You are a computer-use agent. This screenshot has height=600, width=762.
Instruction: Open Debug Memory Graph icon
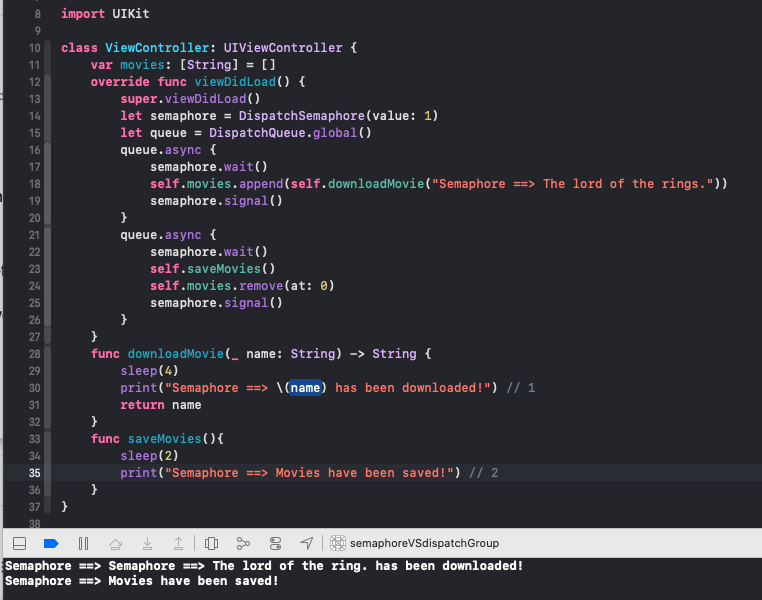point(243,543)
